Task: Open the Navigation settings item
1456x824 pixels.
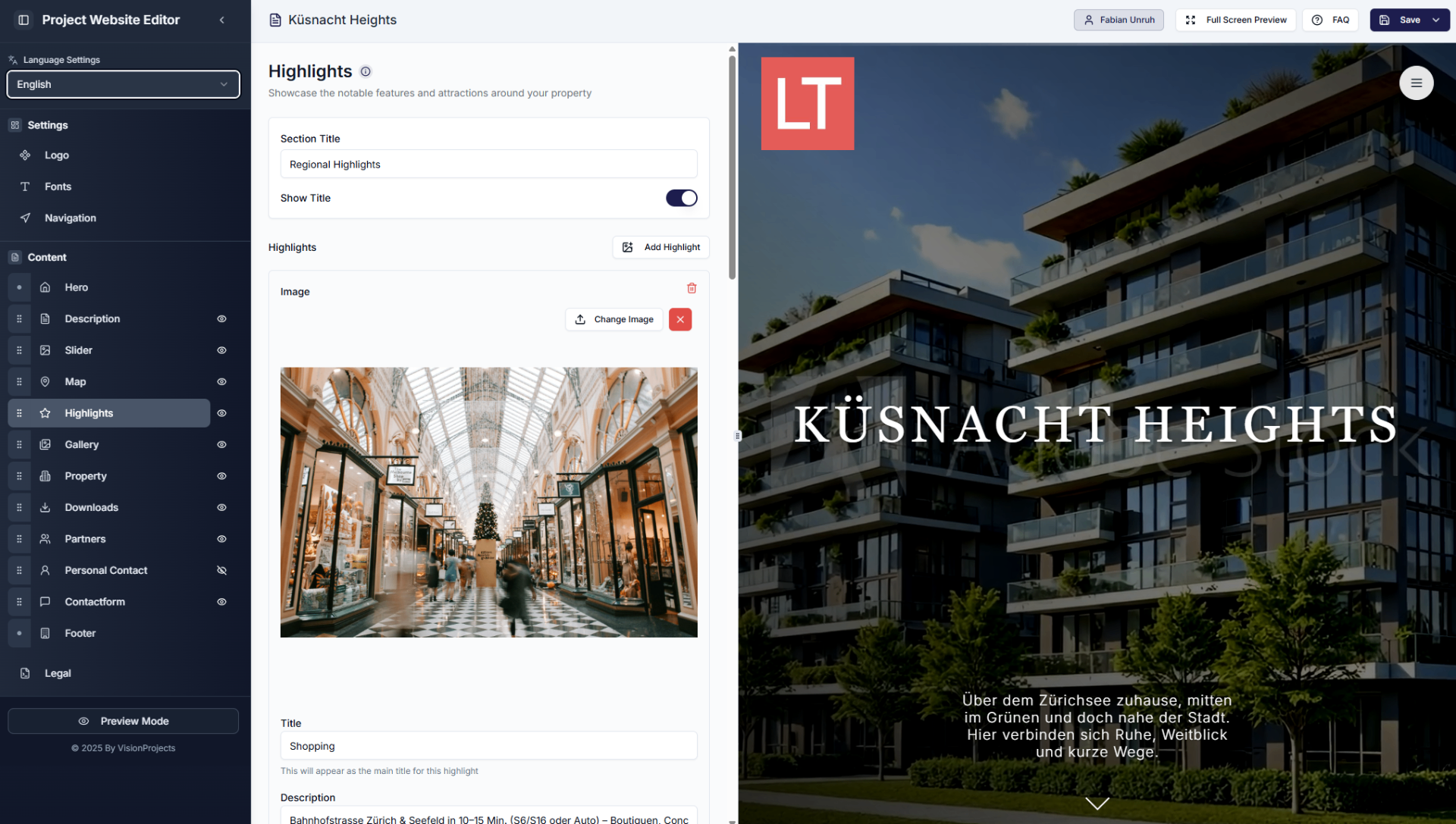Action: tap(70, 218)
